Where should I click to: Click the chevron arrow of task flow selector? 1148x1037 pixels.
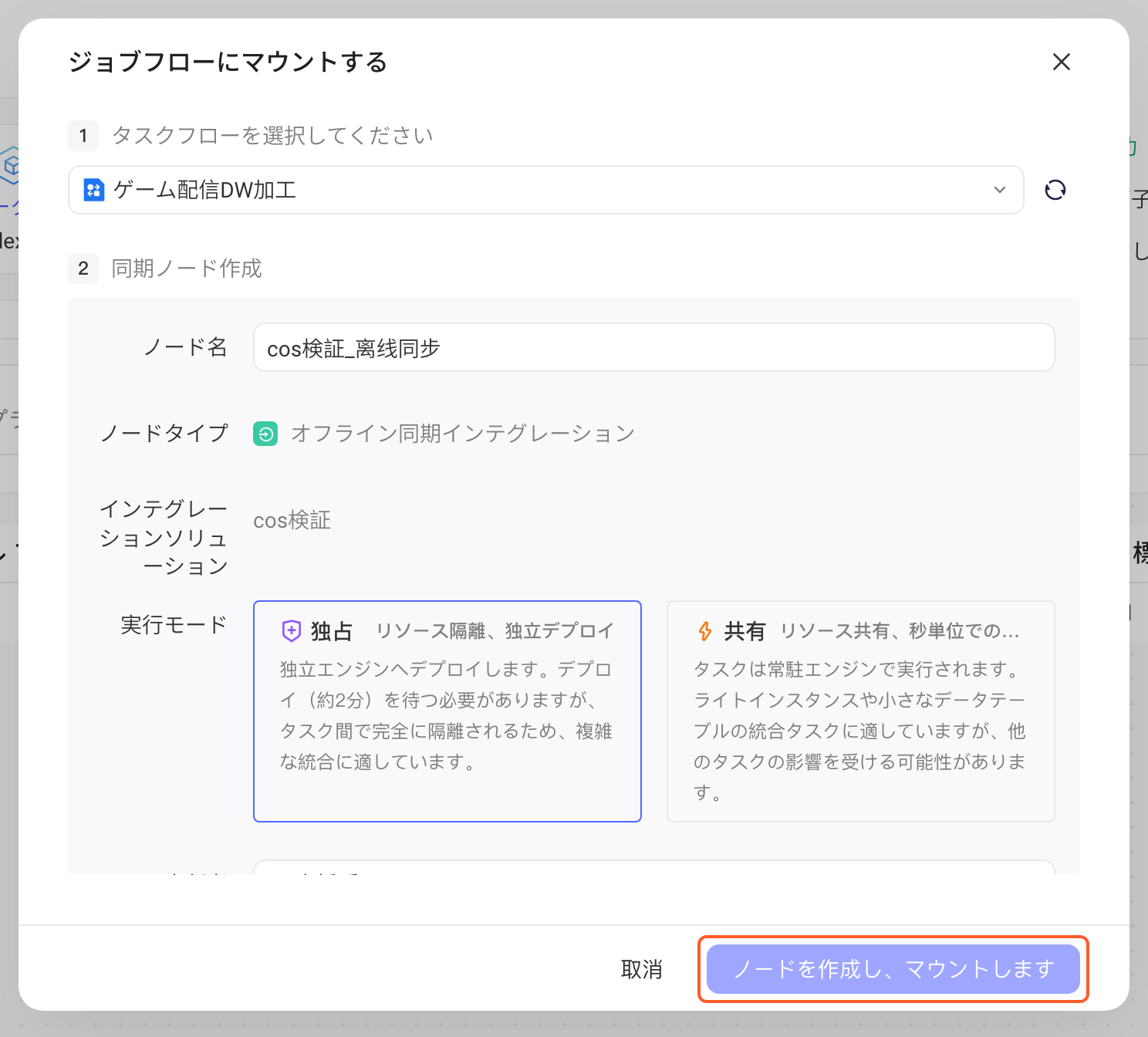1000,190
